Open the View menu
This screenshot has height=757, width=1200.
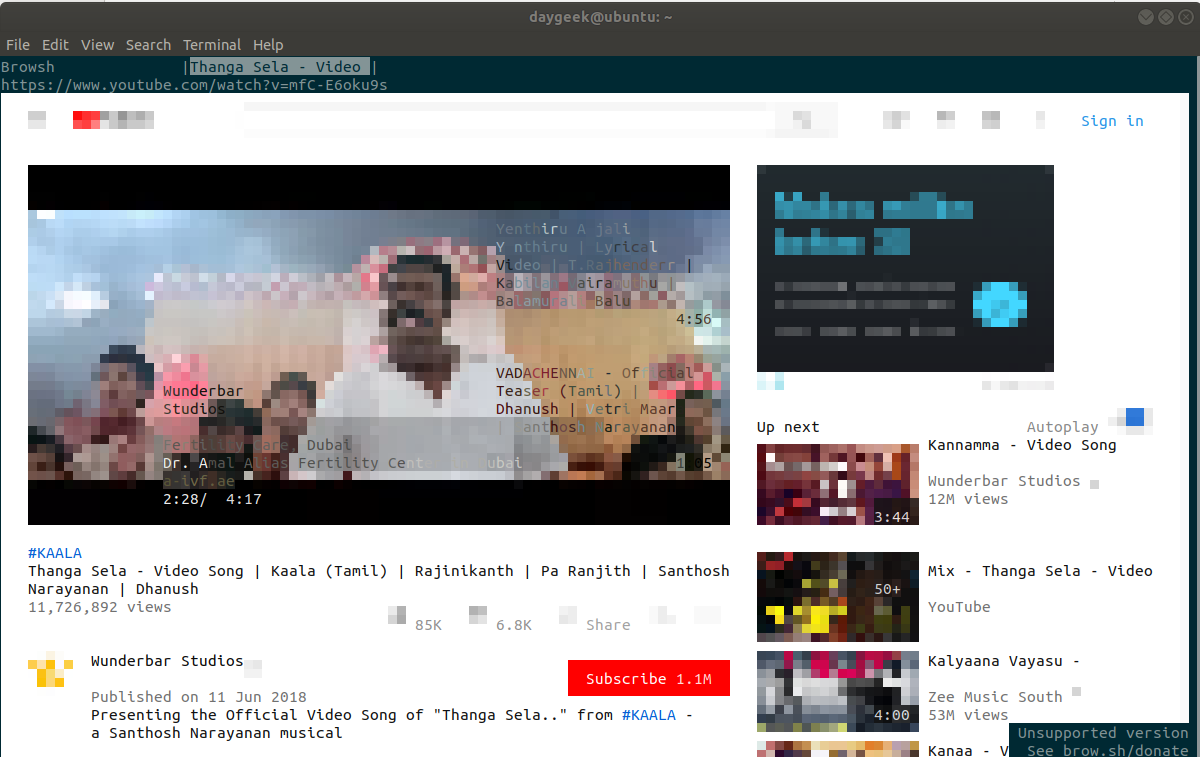[98, 45]
